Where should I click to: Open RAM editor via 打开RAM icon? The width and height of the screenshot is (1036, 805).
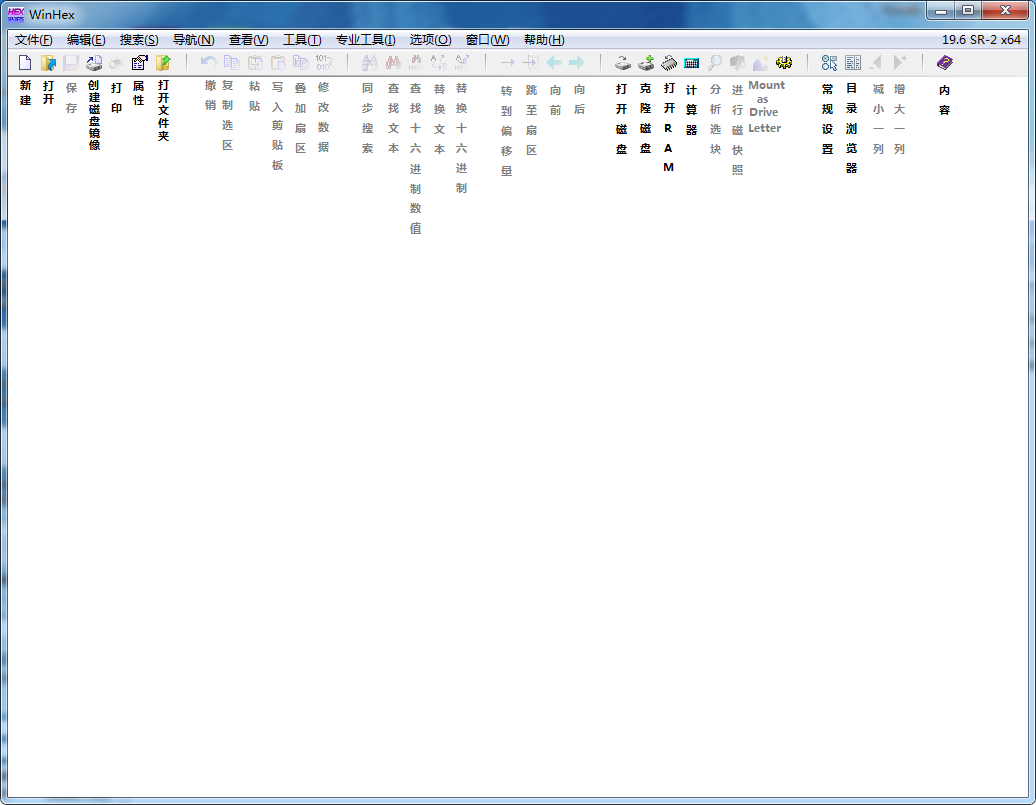coord(669,63)
